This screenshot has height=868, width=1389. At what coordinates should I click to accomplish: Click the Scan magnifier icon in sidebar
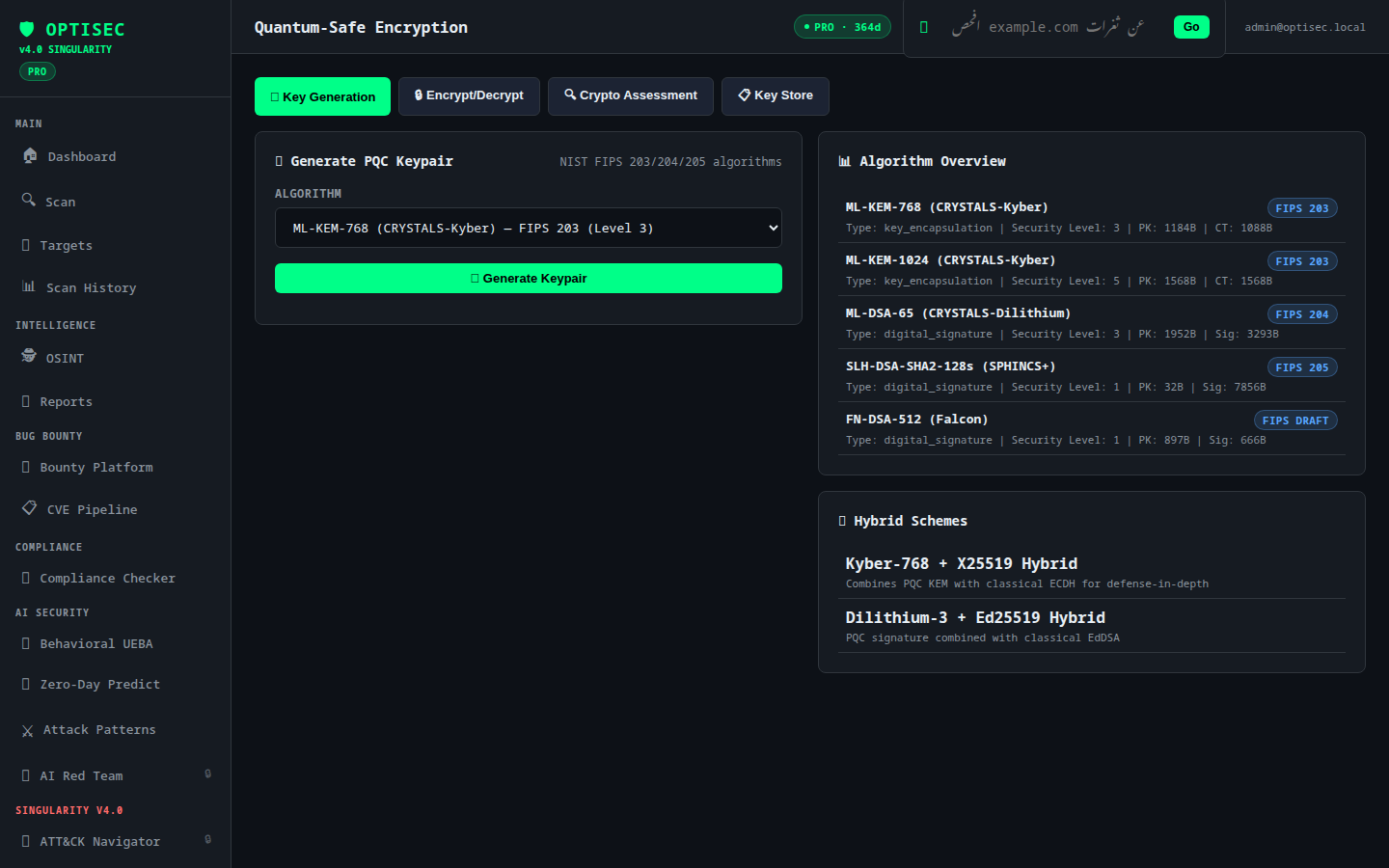[29, 200]
